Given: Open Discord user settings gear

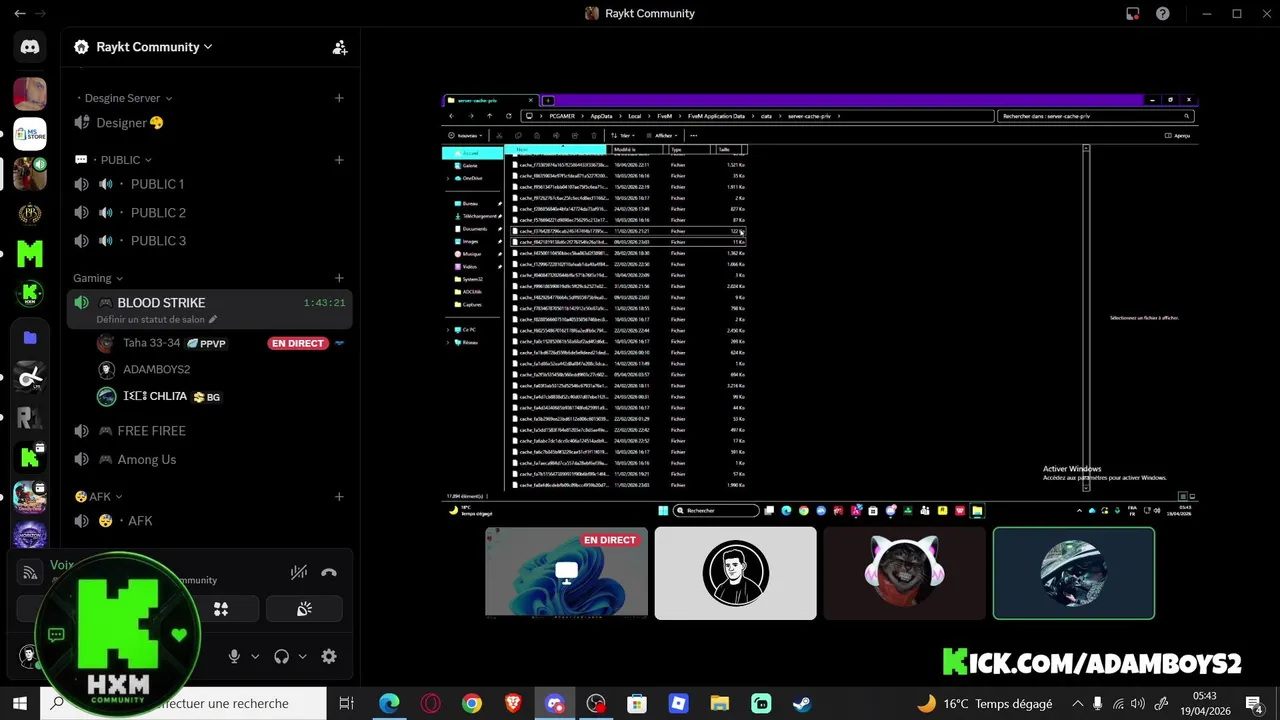Looking at the screenshot, I should coord(329,656).
